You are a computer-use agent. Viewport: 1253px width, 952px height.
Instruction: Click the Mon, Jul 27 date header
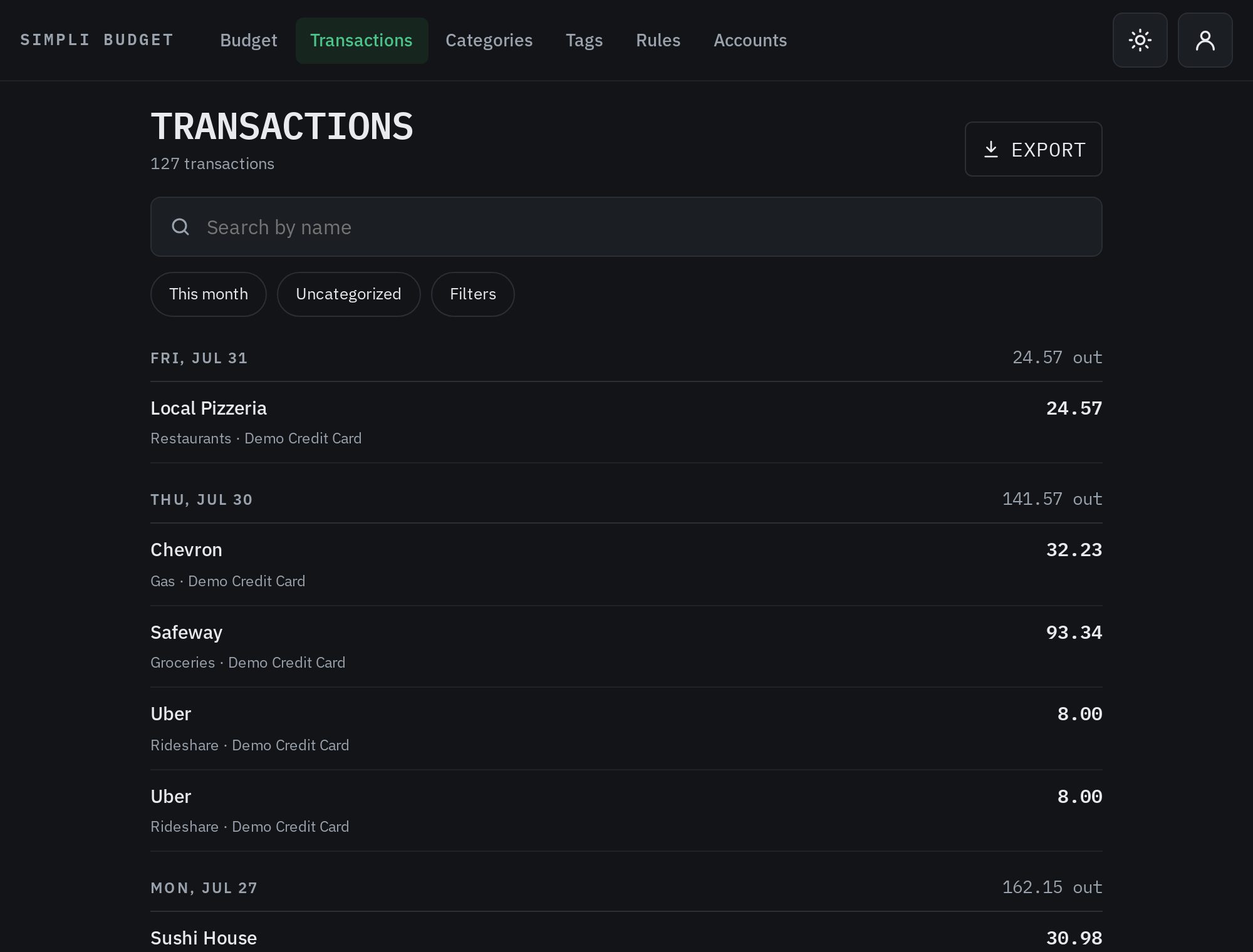[204, 888]
